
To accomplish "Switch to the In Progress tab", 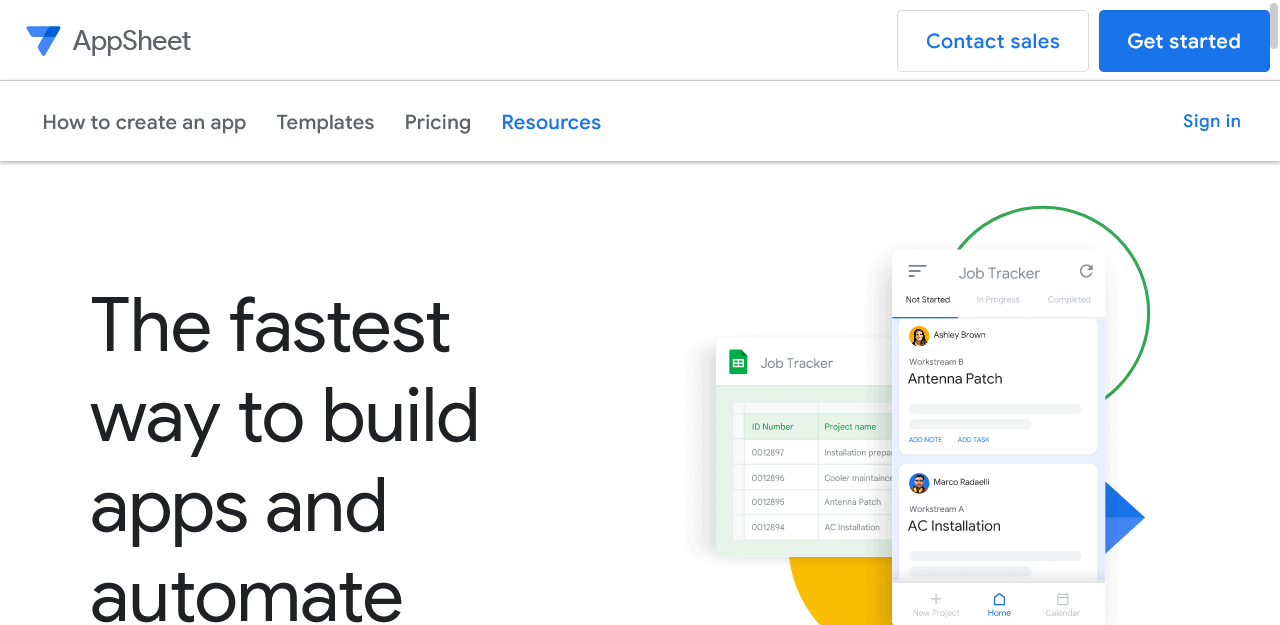I will click(x=996, y=299).
